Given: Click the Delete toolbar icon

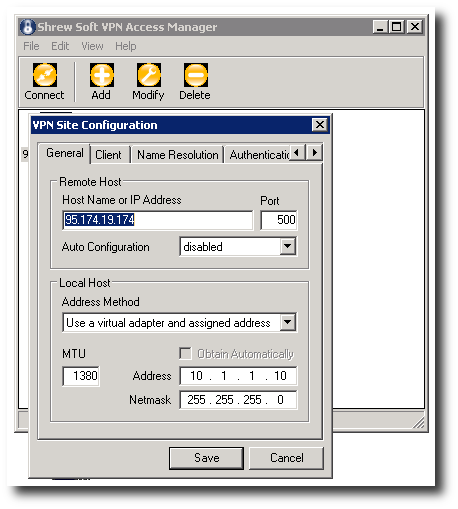Looking at the screenshot, I should pyautogui.click(x=196, y=75).
